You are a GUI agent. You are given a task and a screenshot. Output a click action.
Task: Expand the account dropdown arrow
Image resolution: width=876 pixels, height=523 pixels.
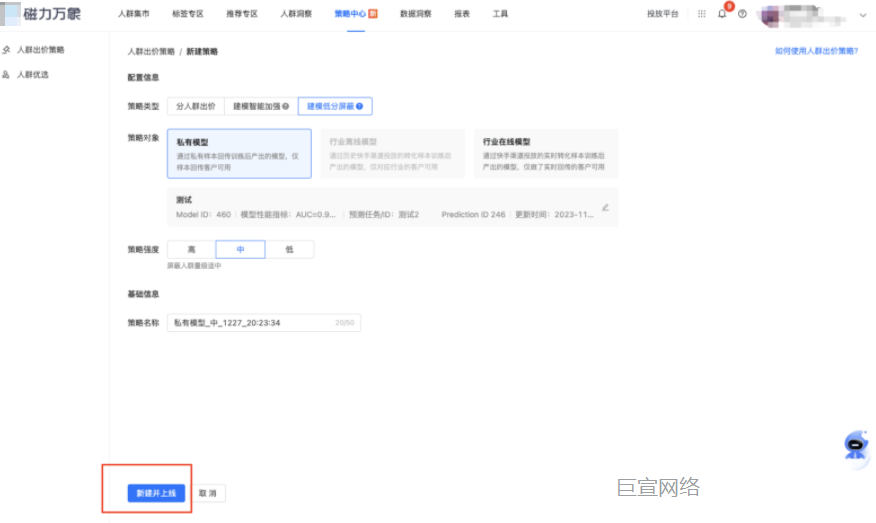click(863, 15)
